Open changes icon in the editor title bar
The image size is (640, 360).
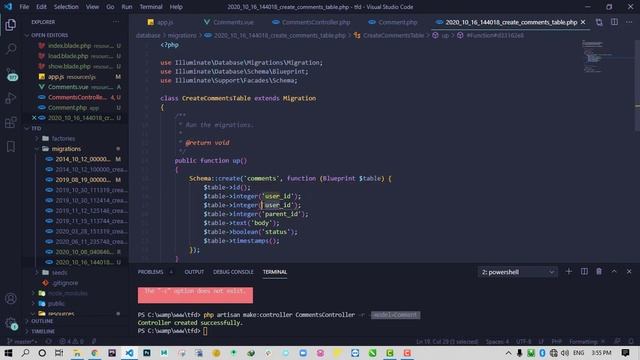(599, 22)
